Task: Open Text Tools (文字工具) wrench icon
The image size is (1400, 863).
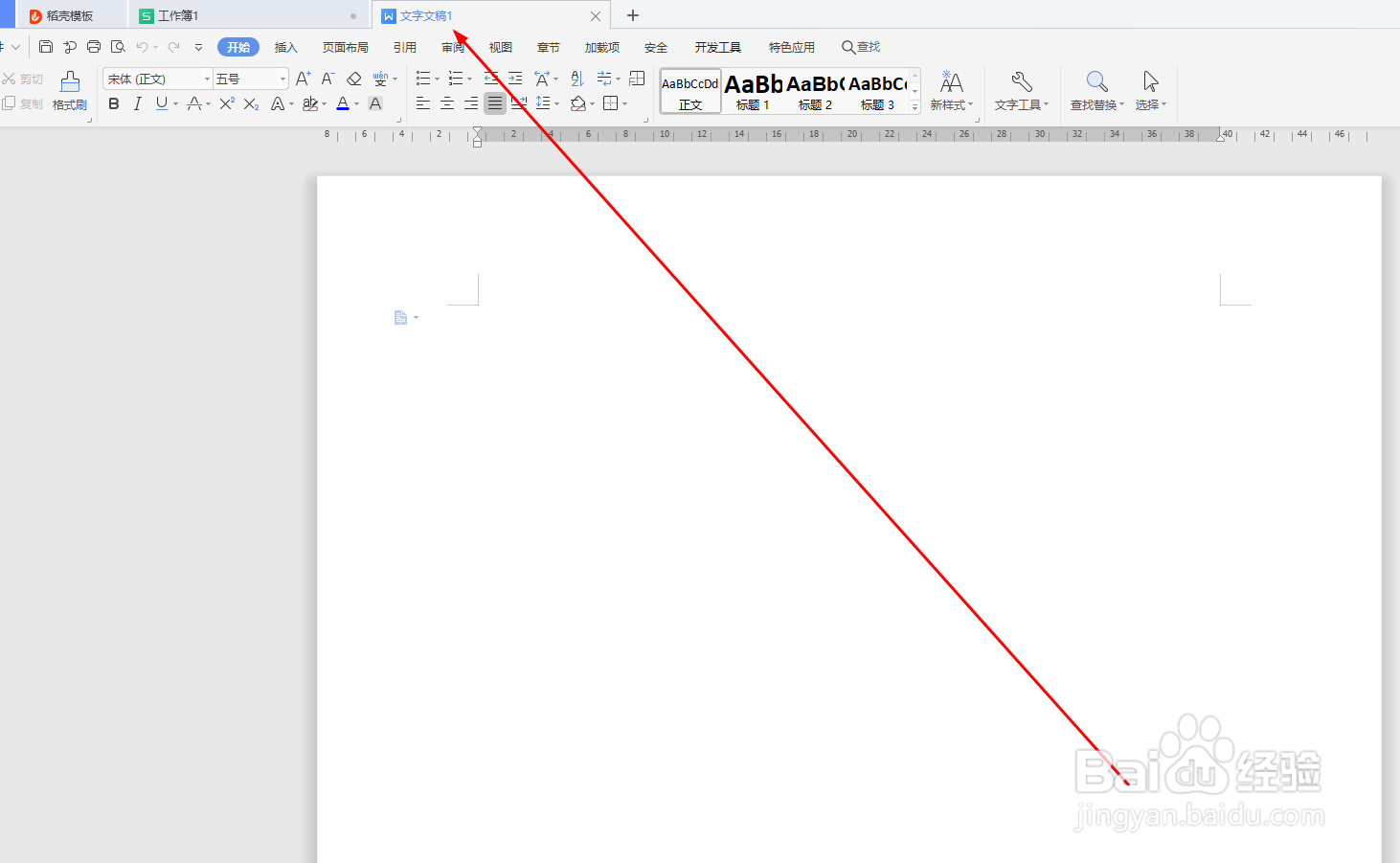Action: 1022,91
